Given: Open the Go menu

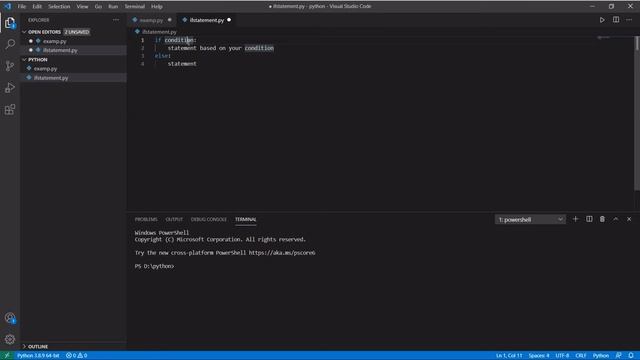Looking at the screenshot, I should (98, 7).
